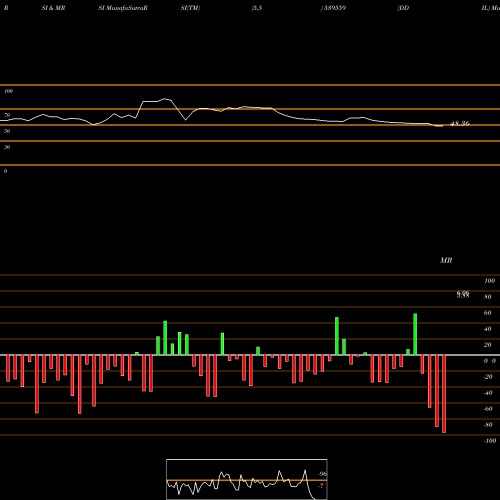Select the RSI '100' label on left axis
Screen dimensions: 500x500
pos(8,91)
